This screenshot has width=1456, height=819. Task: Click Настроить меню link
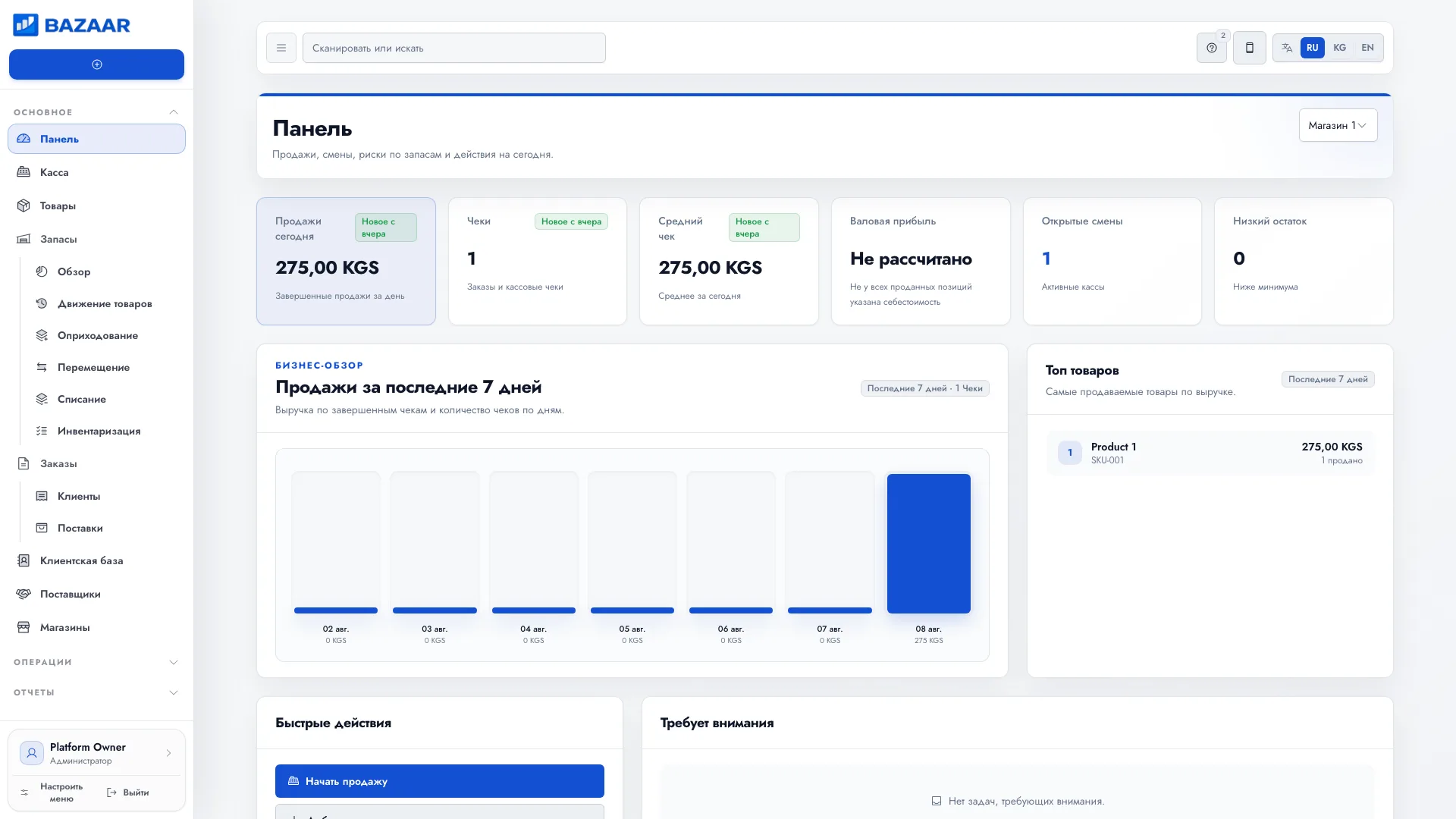point(52,792)
